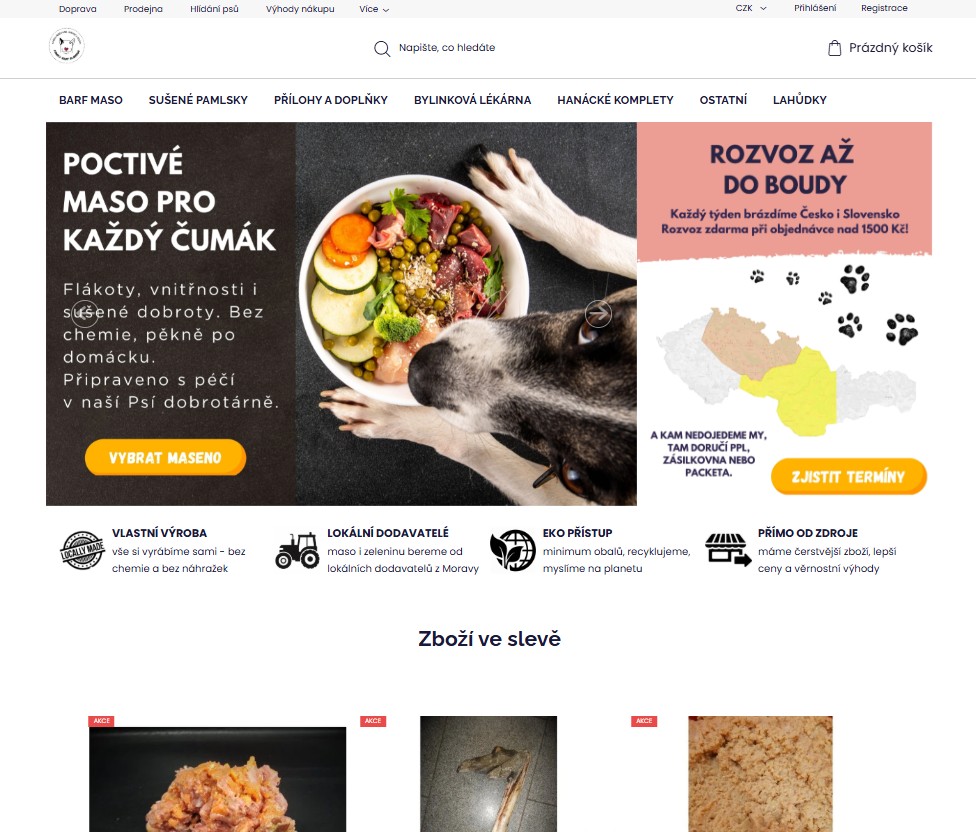Open the BARF MASO category

click(91, 100)
